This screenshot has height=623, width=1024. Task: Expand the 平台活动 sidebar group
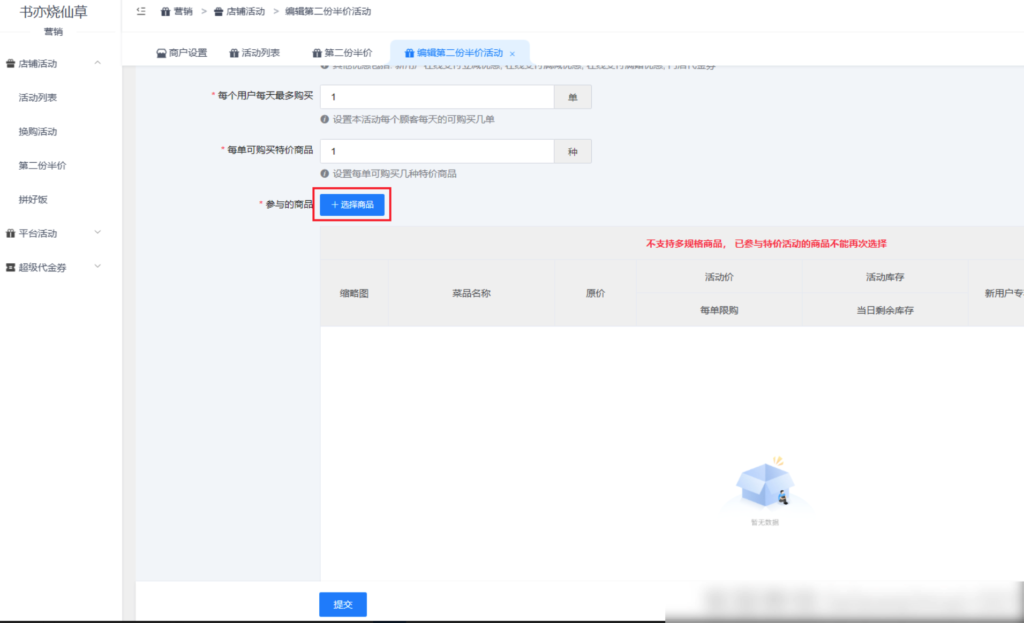point(97,233)
